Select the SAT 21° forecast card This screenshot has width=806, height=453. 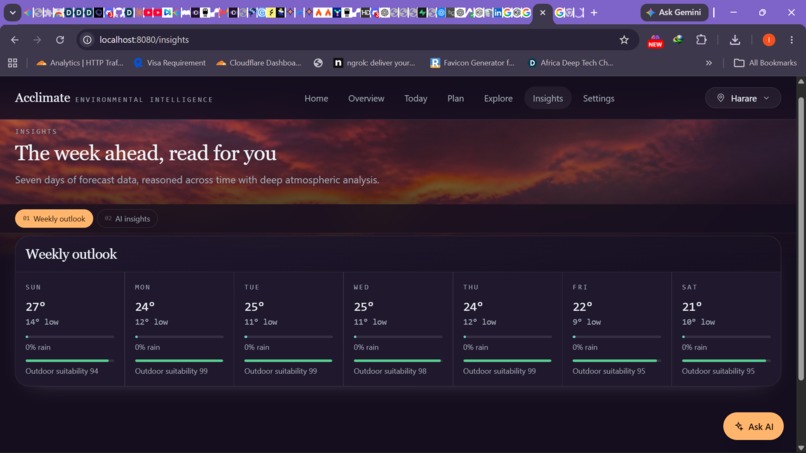pyautogui.click(x=726, y=329)
